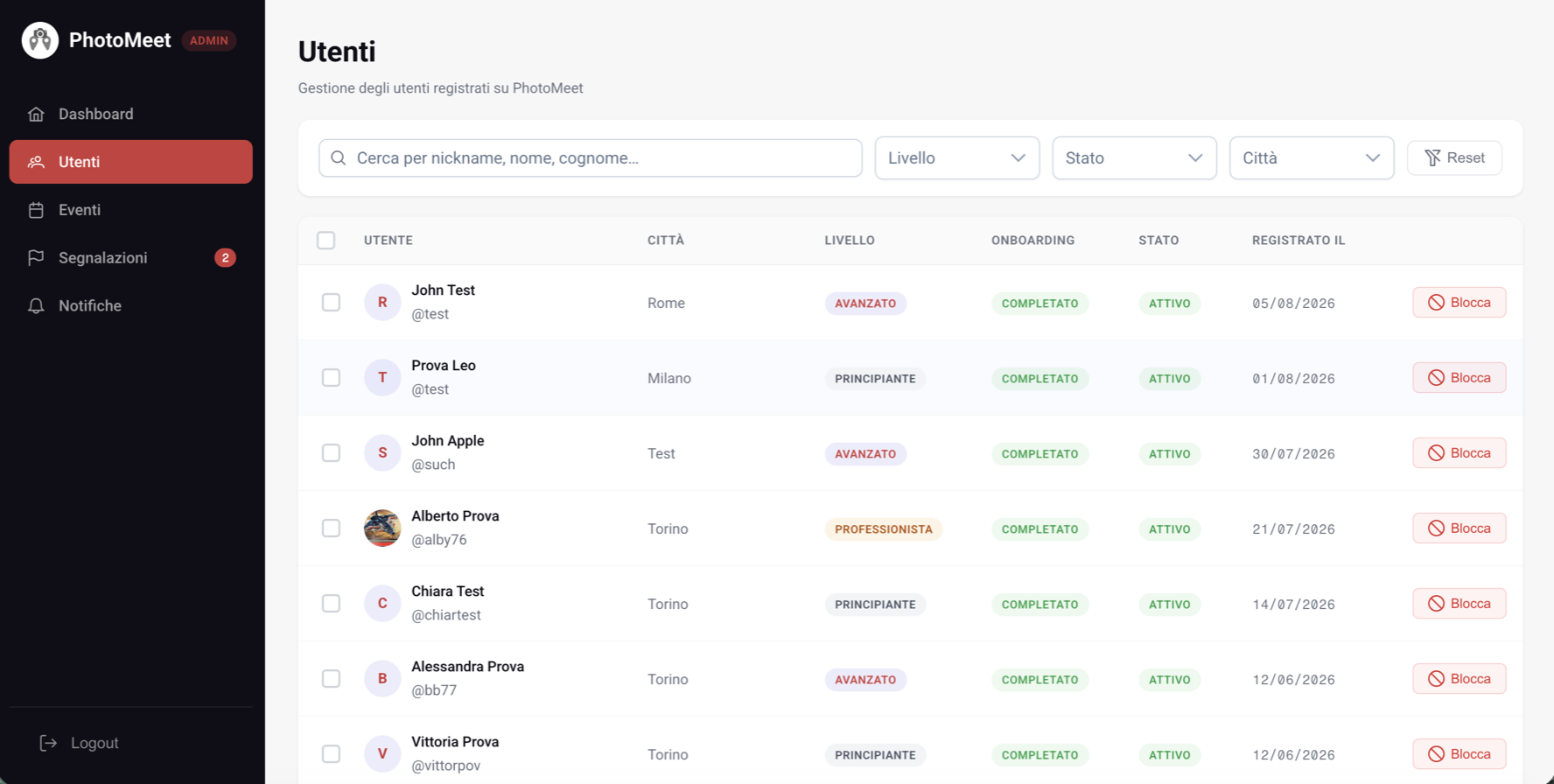Screen dimensions: 1554x784
Task: Open the Livello filter dropdown
Action: tap(957, 158)
